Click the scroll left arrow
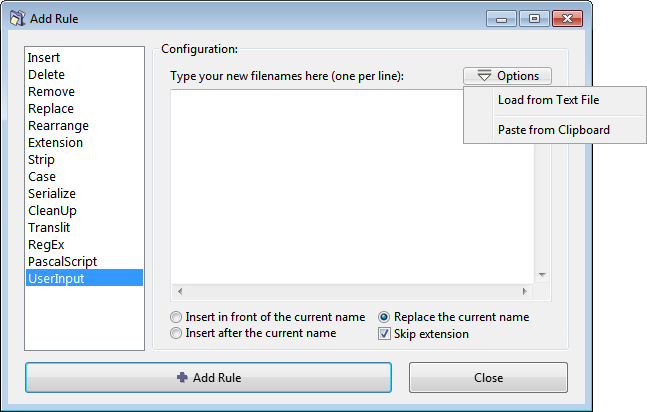The image size is (647, 412). click(180, 291)
